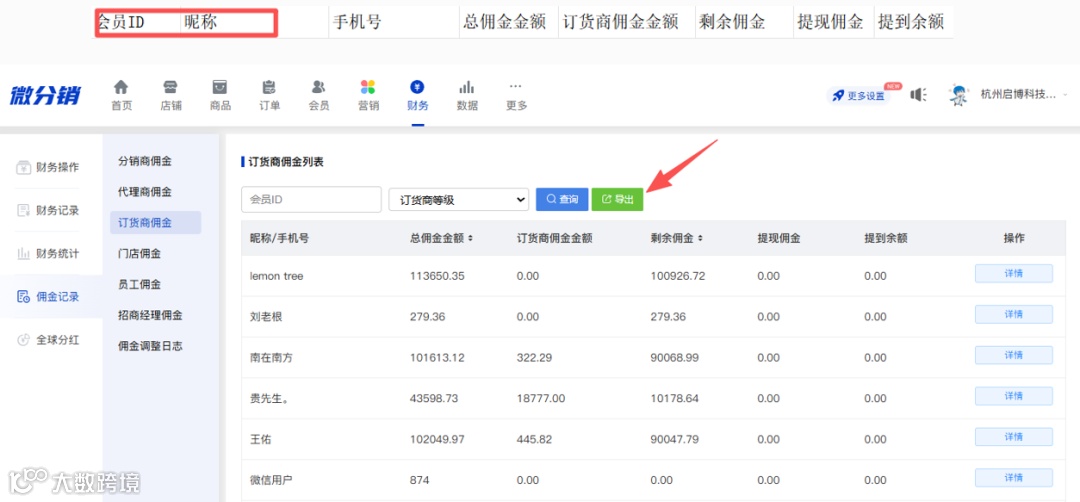Image resolution: width=1080 pixels, height=502 pixels.
Task: Open 详情 for 王佑
Action: [1013, 437]
